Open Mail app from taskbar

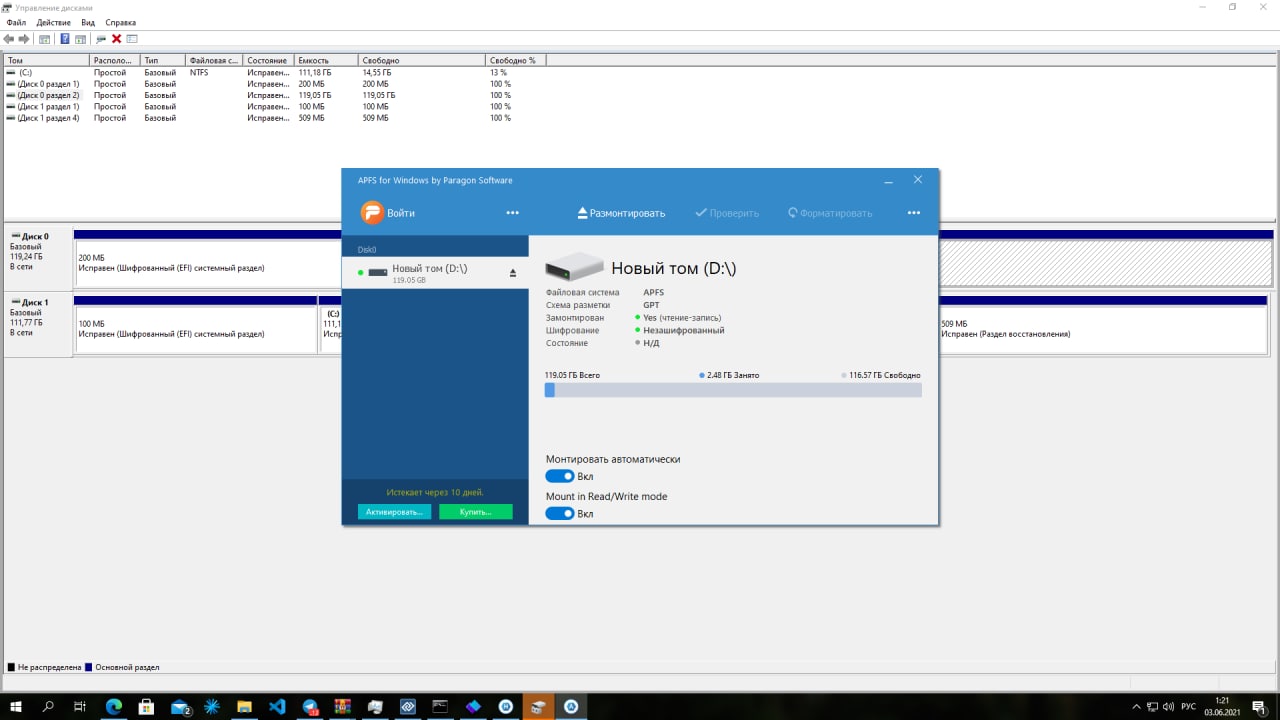[180, 706]
